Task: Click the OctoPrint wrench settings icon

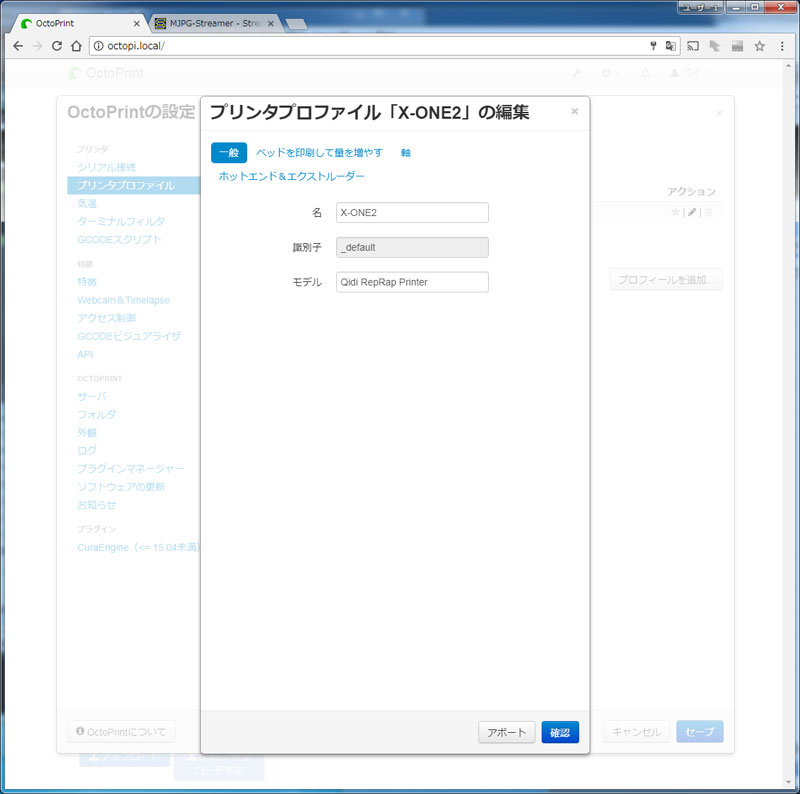Action: (577, 73)
